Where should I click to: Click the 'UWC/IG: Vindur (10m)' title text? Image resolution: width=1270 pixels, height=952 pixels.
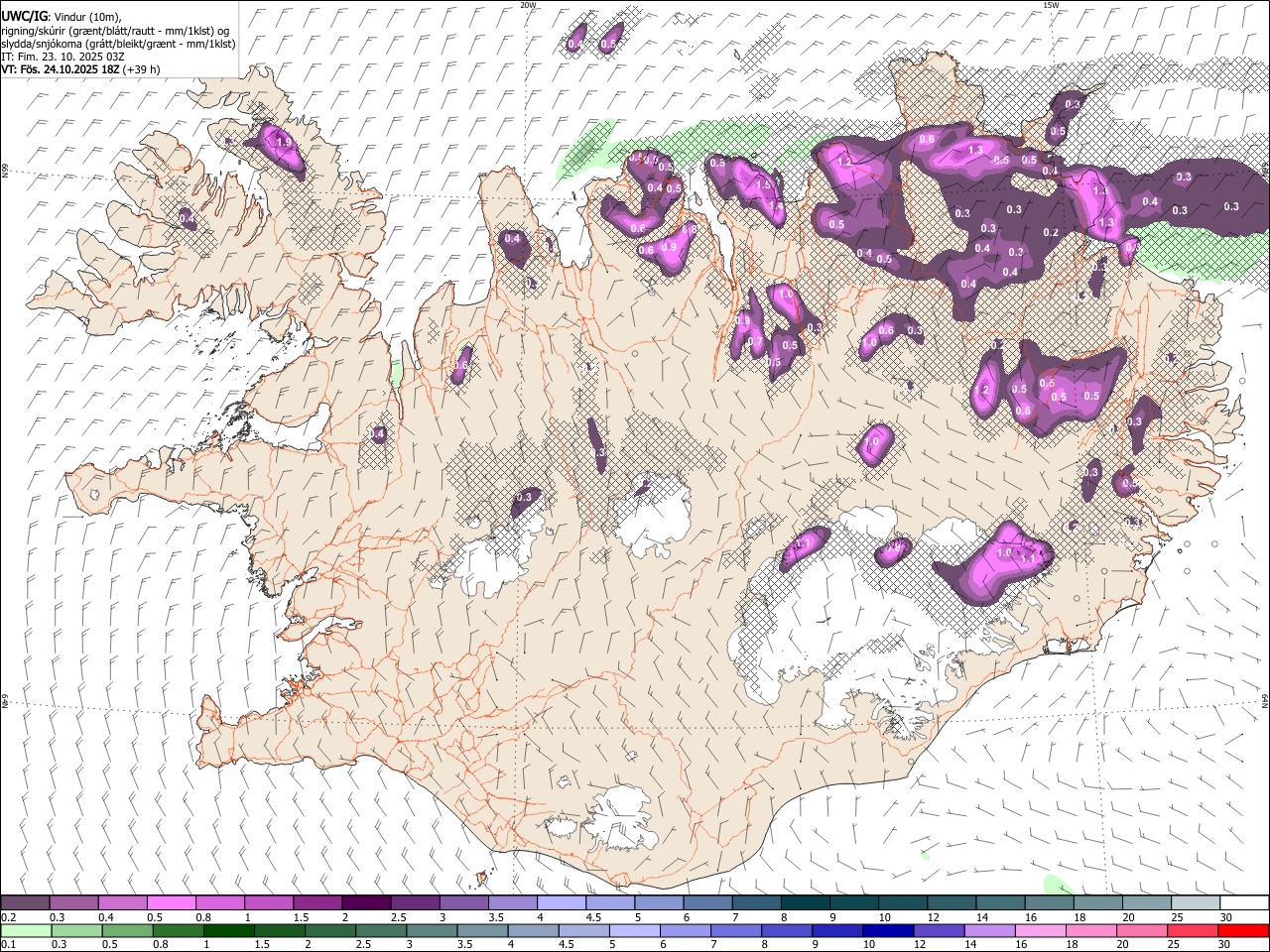click(x=62, y=17)
